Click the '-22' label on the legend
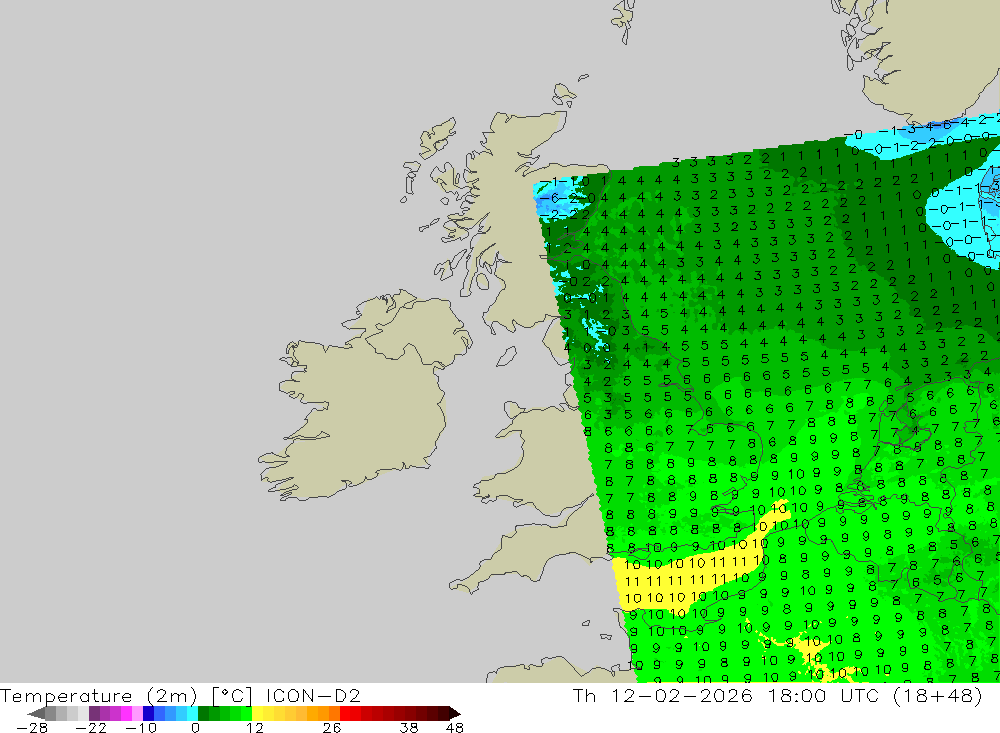Screen dimensions: 1000x733 click(x=91, y=727)
